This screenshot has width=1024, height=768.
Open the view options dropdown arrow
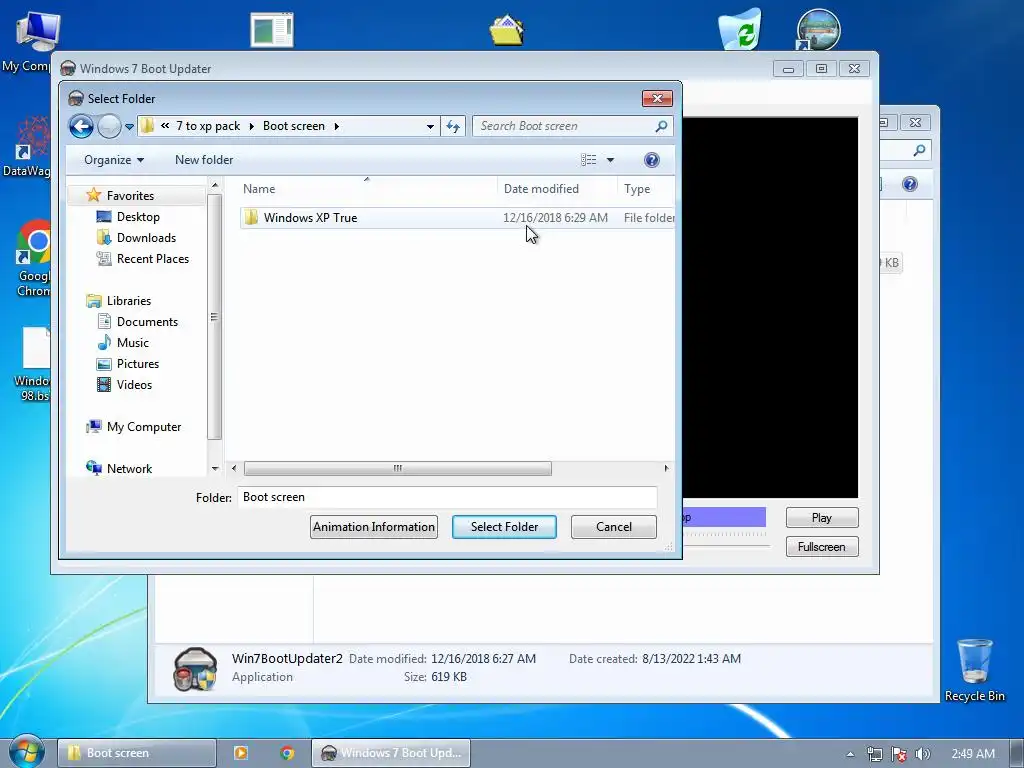coord(610,160)
